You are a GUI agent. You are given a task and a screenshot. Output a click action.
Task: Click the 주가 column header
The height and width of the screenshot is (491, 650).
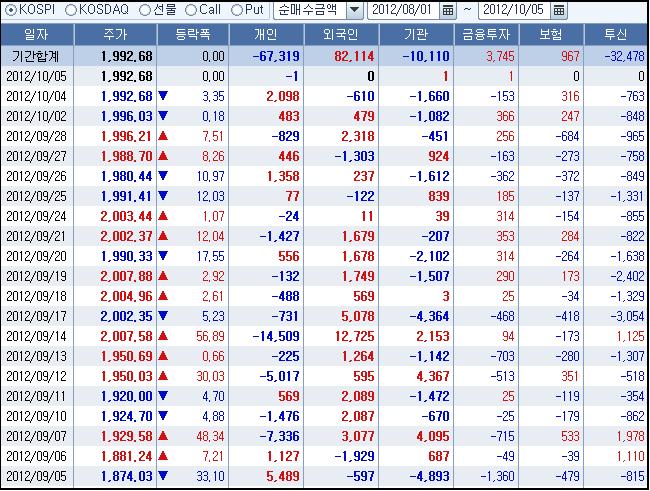coord(115,34)
